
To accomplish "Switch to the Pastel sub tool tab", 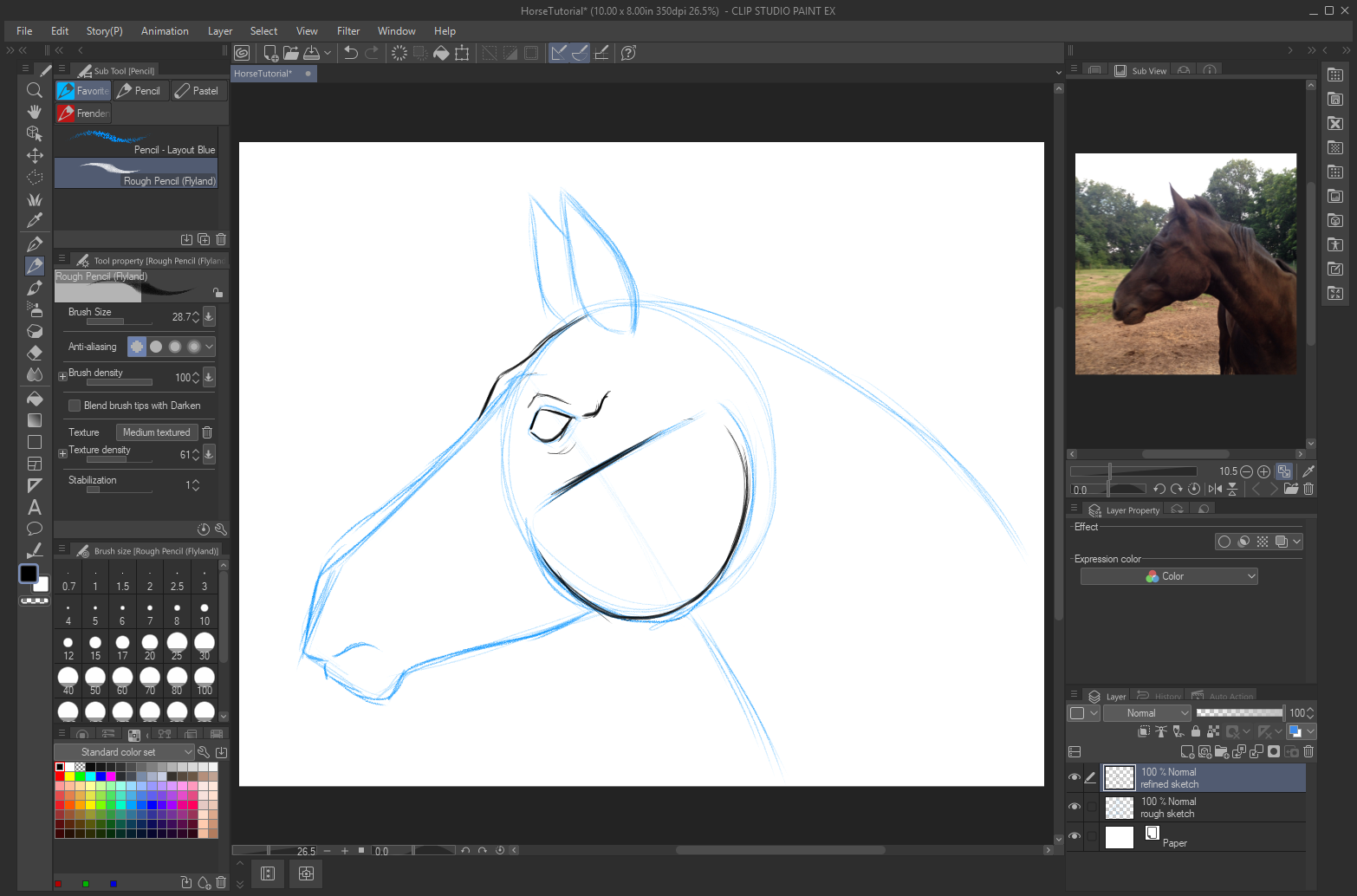I will [x=196, y=91].
